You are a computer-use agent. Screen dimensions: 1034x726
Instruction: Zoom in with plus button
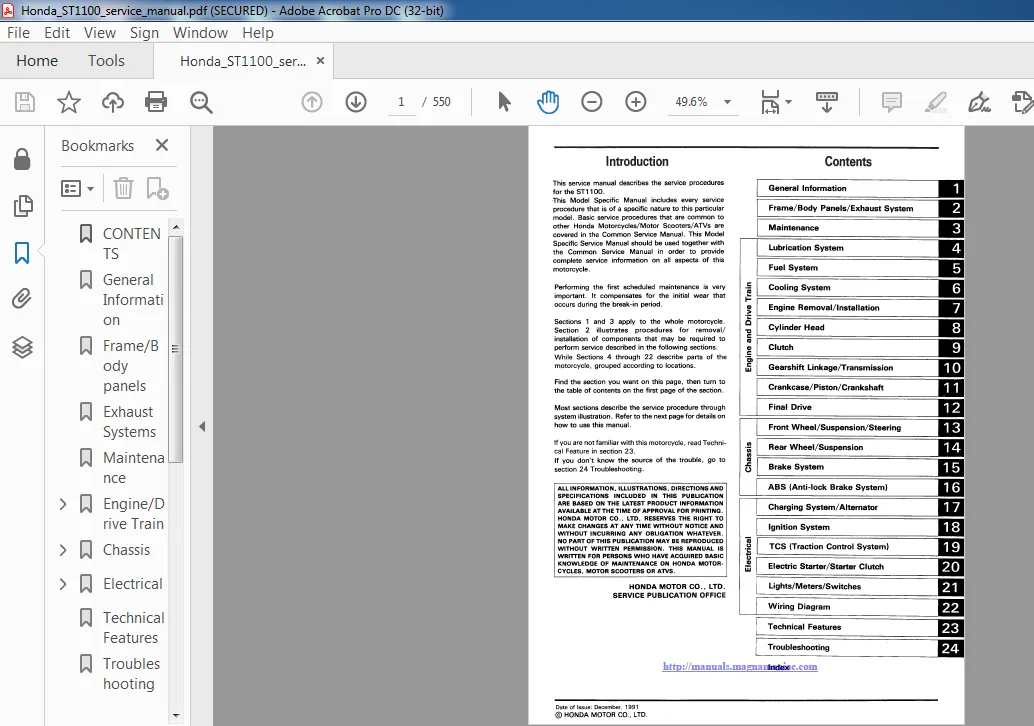(636, 102)
